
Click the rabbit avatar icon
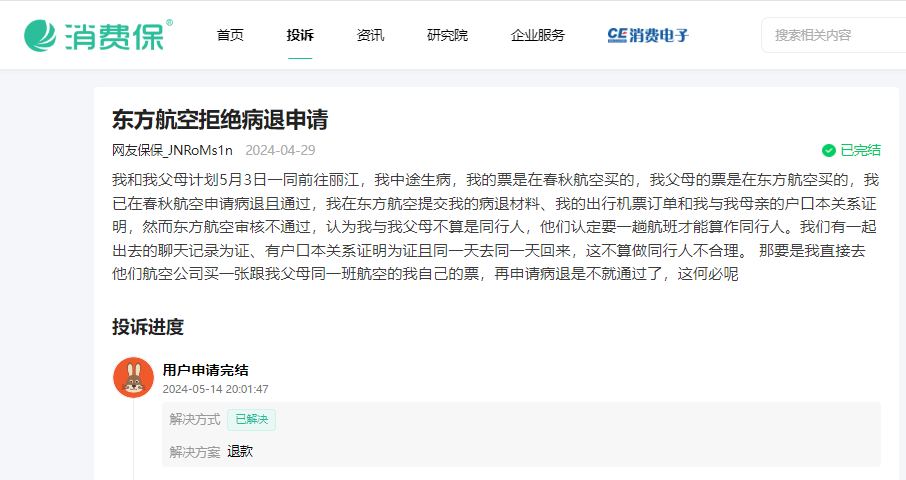[133, 377]
